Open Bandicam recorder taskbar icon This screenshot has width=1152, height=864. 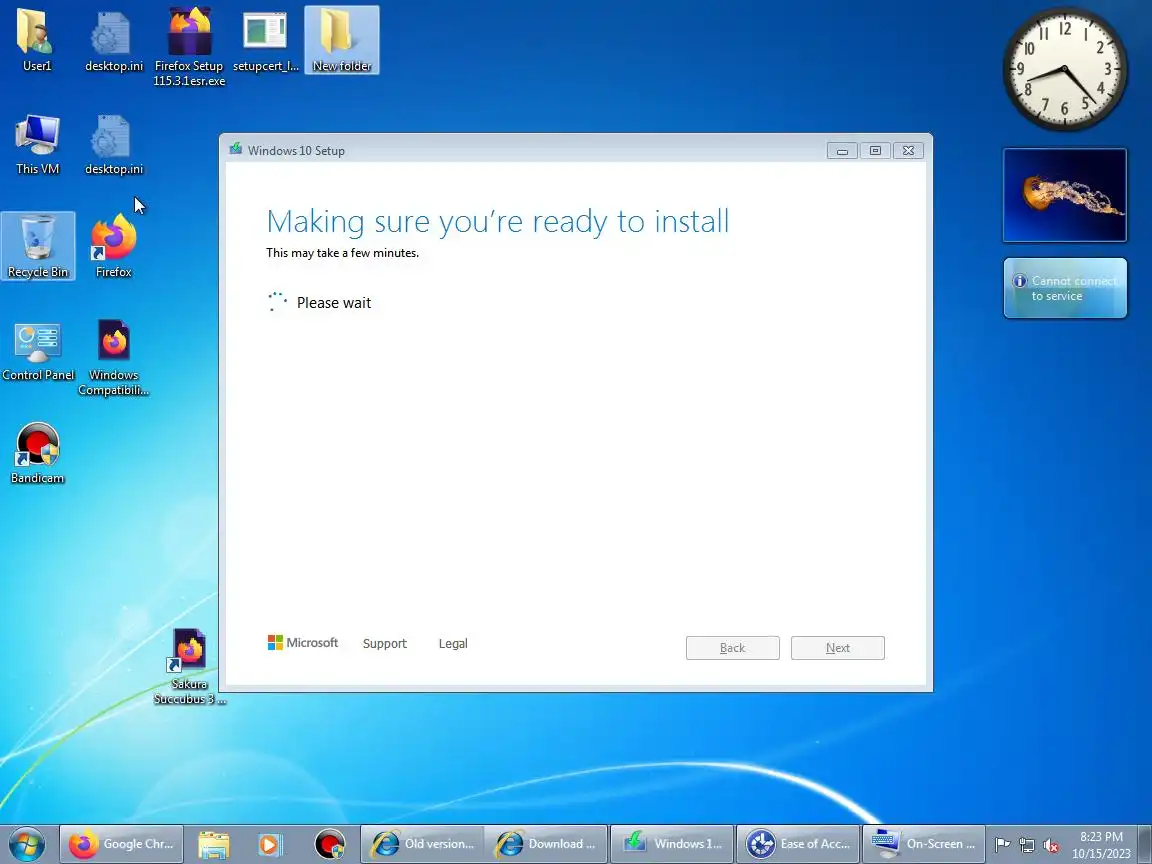point(329,844)
